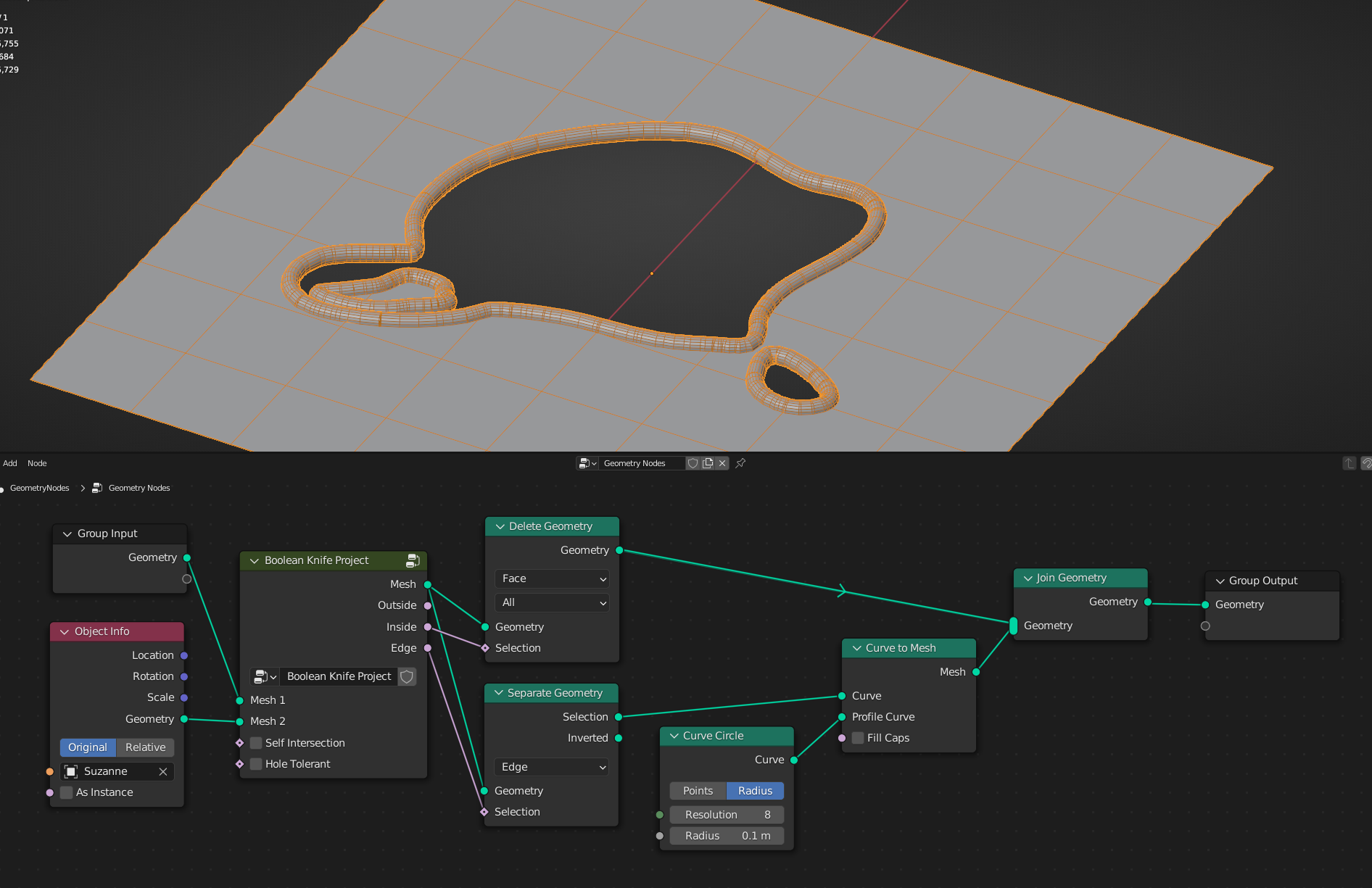The height and width of the screenshot is (888, 1372).
Task: Enable the Self Intersection checkbox
Action: pyautogui.click(x=256, y=743)
